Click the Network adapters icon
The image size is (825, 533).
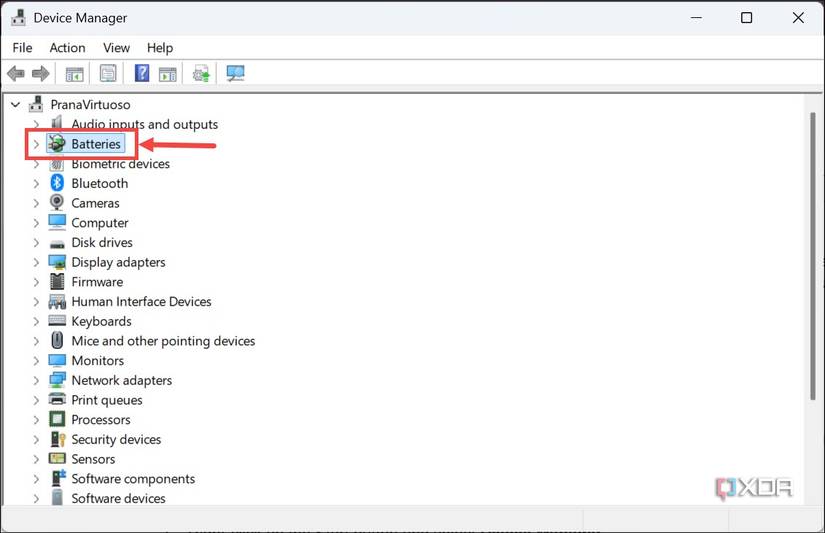[x=57, y=380]
